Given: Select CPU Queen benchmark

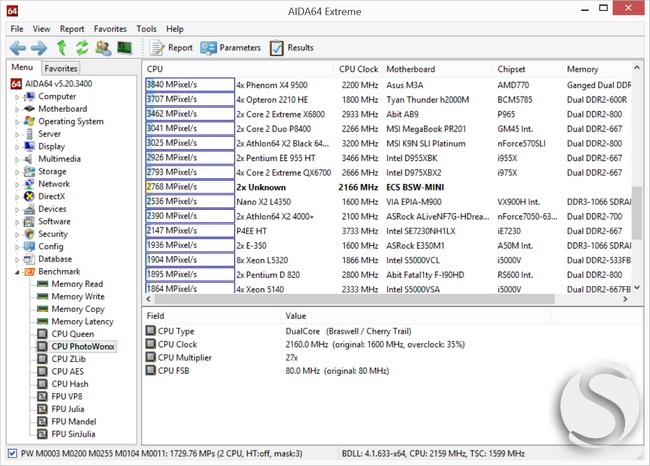Looking at the screenshot, I should [73, 334].
